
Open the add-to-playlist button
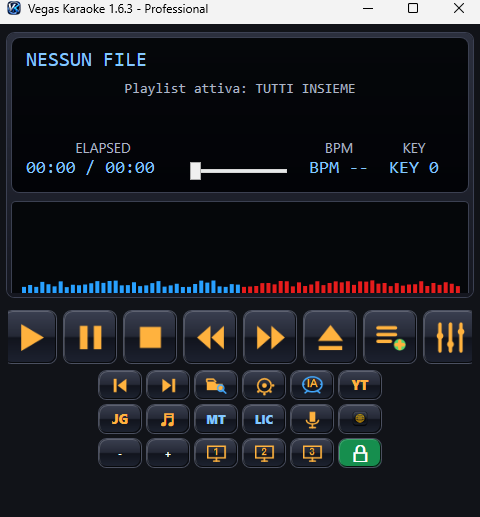click(390, 337)
